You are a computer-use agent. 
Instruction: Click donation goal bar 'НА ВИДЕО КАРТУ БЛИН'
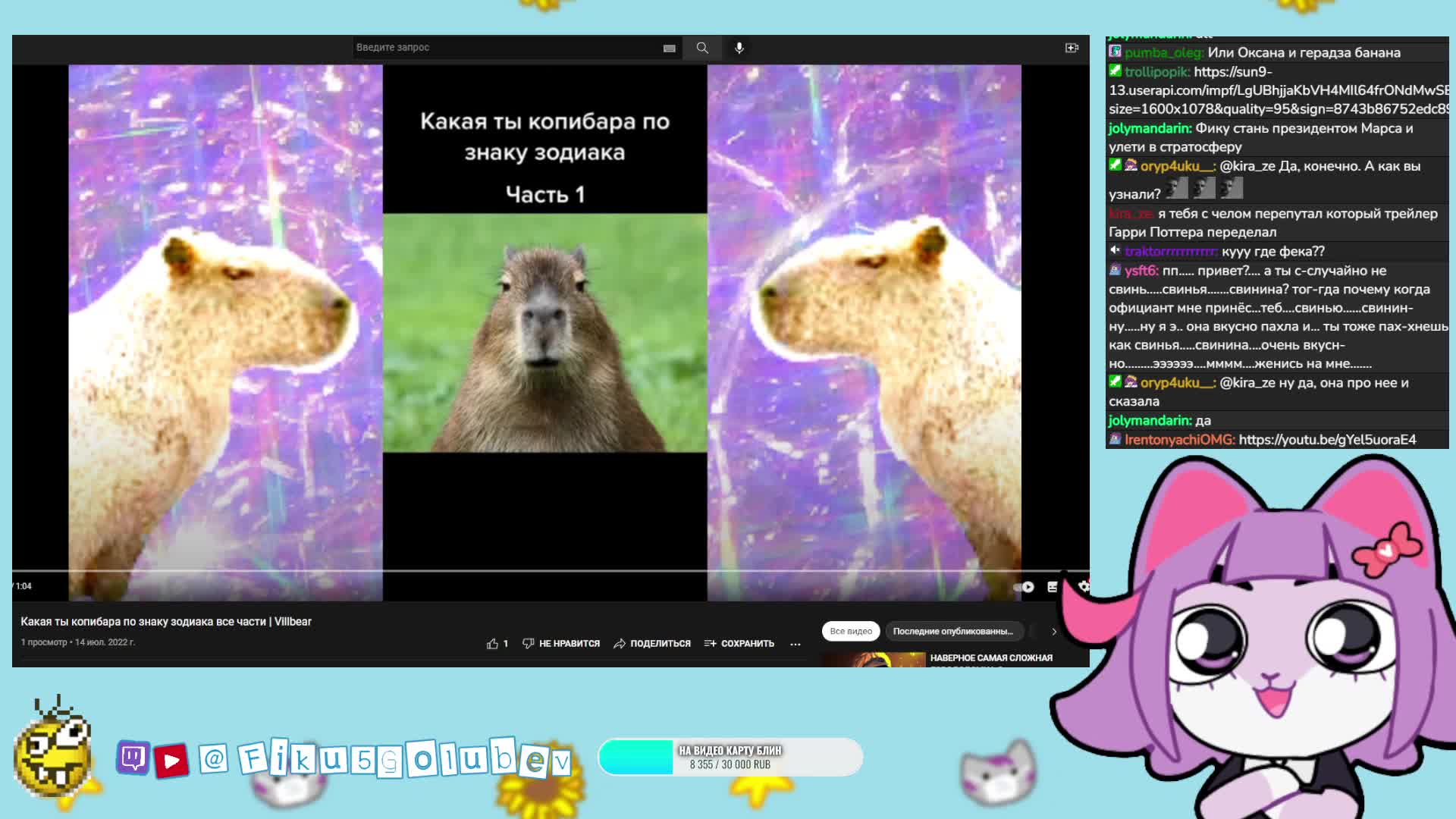point(730,757)
